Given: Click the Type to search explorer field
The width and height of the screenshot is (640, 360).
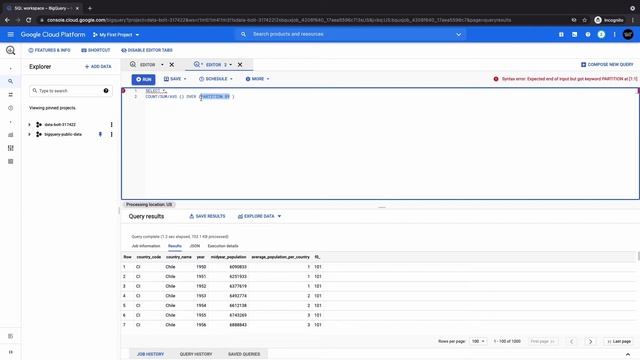Looking at the screenshot, I should point(70,91).
